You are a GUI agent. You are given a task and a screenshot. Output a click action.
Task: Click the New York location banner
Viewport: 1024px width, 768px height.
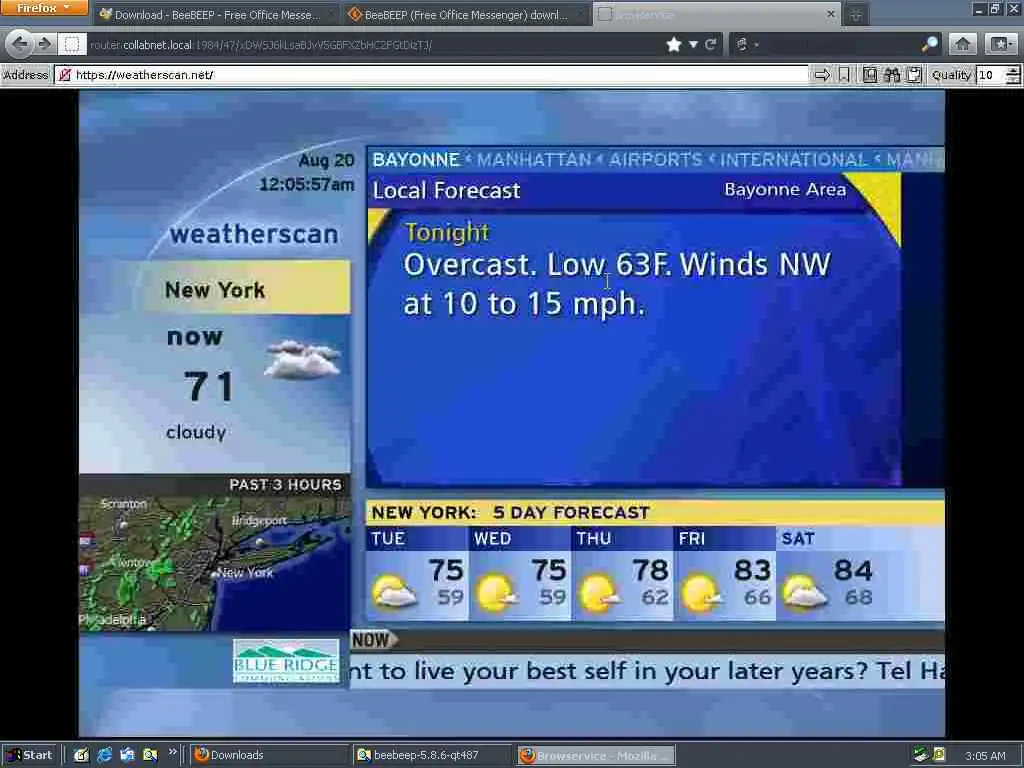click(x=243, y=288)
